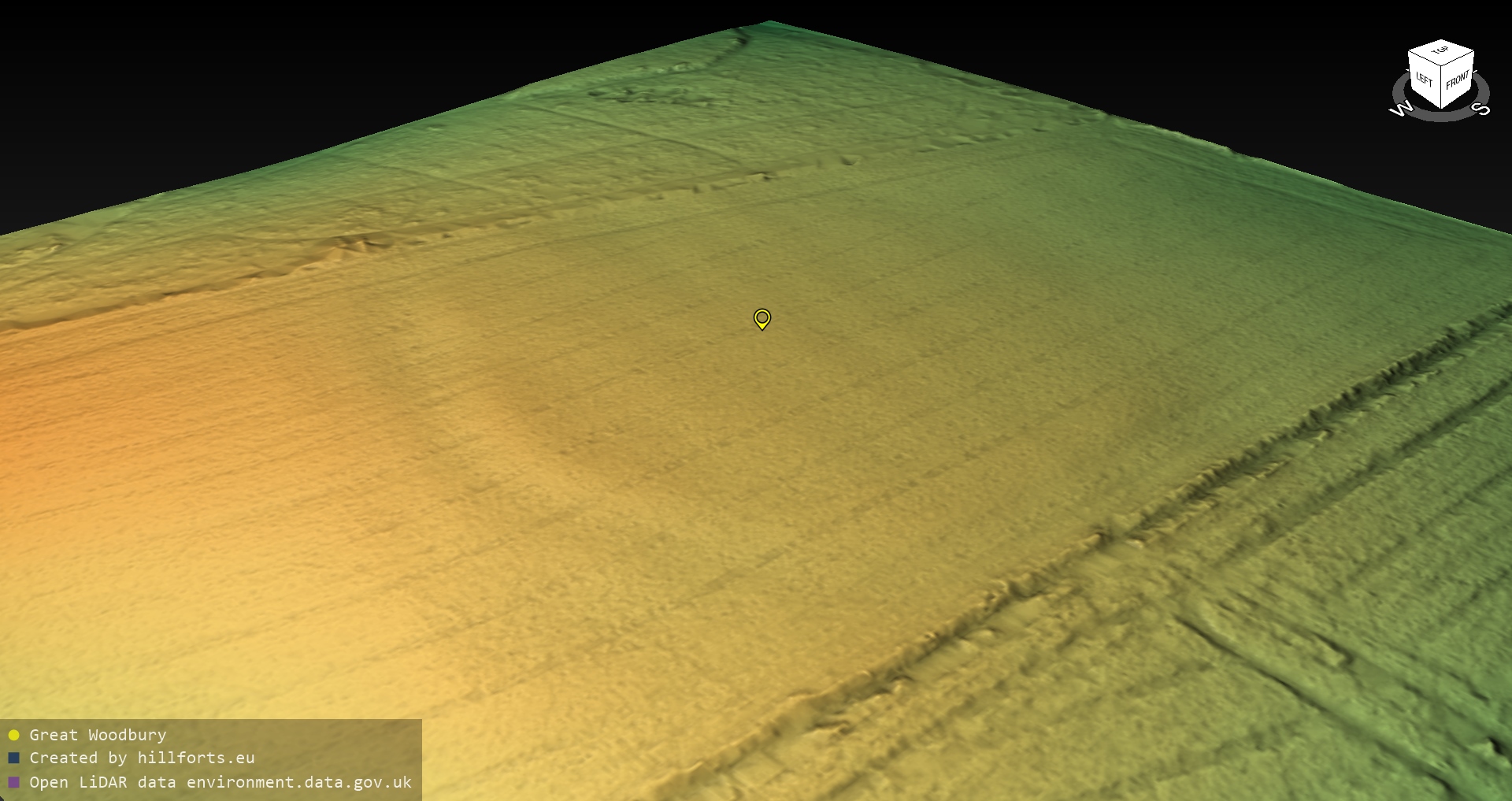Select the FRONT face of the view cube
1512x801 pixels.
[x=1458, y=80]
